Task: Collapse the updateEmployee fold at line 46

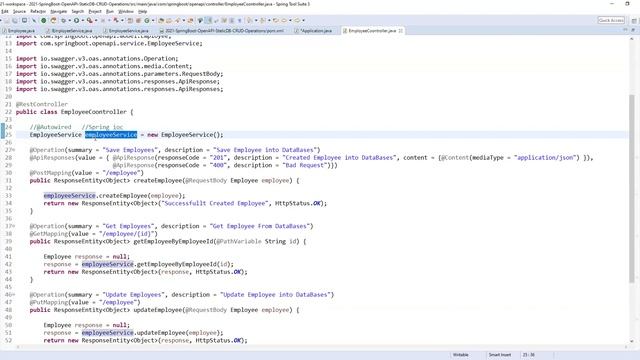Action: coord(14,295)
